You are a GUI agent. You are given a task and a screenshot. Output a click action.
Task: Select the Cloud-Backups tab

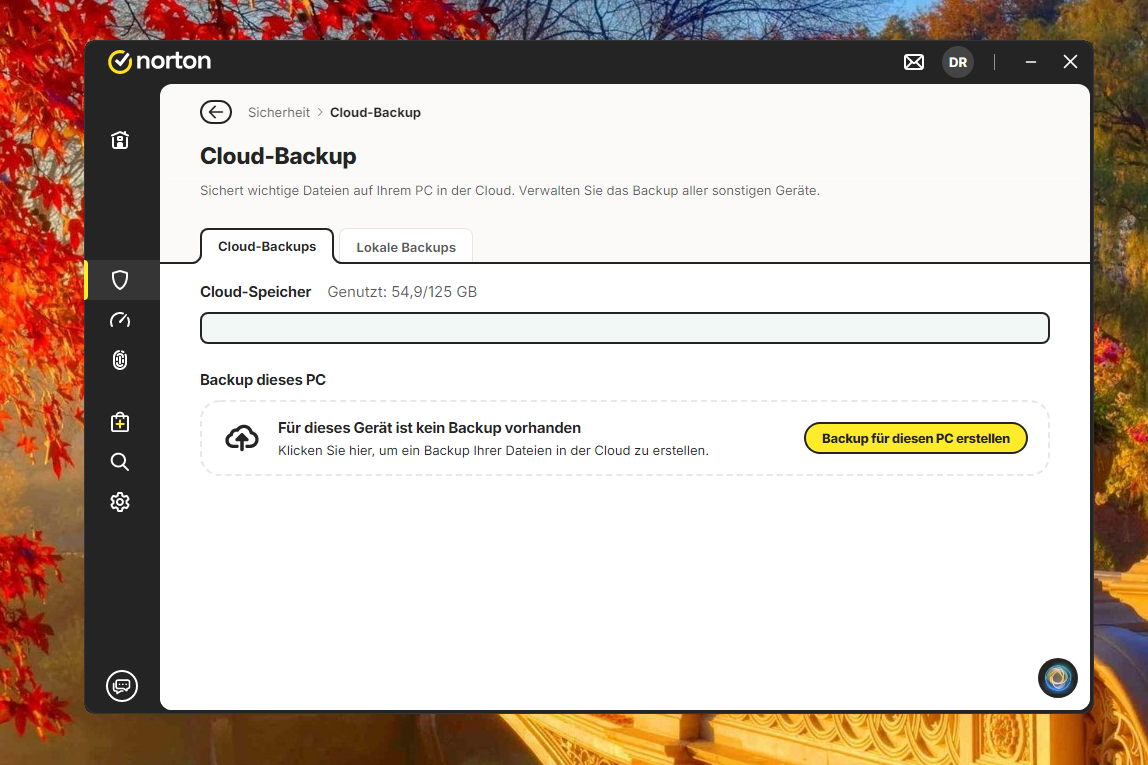[x=267, y=246]
